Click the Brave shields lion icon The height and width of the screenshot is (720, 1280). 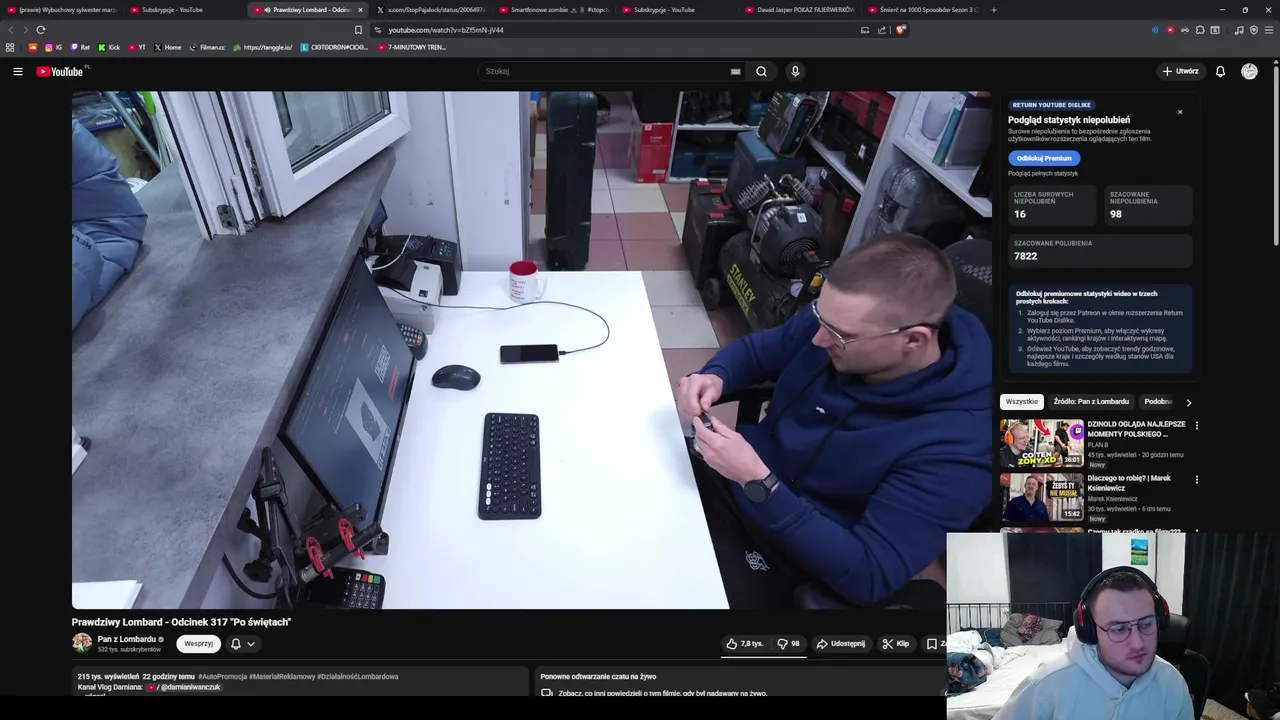[900, 30]
